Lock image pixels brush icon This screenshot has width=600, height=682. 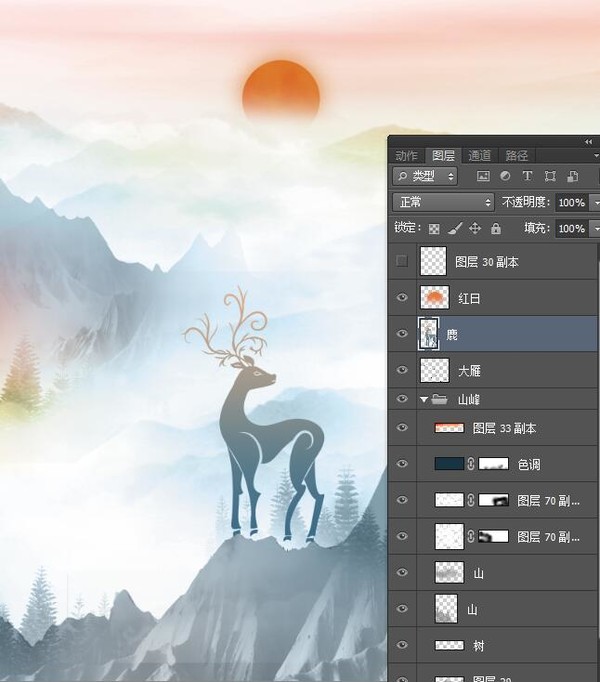click(455, 228)
